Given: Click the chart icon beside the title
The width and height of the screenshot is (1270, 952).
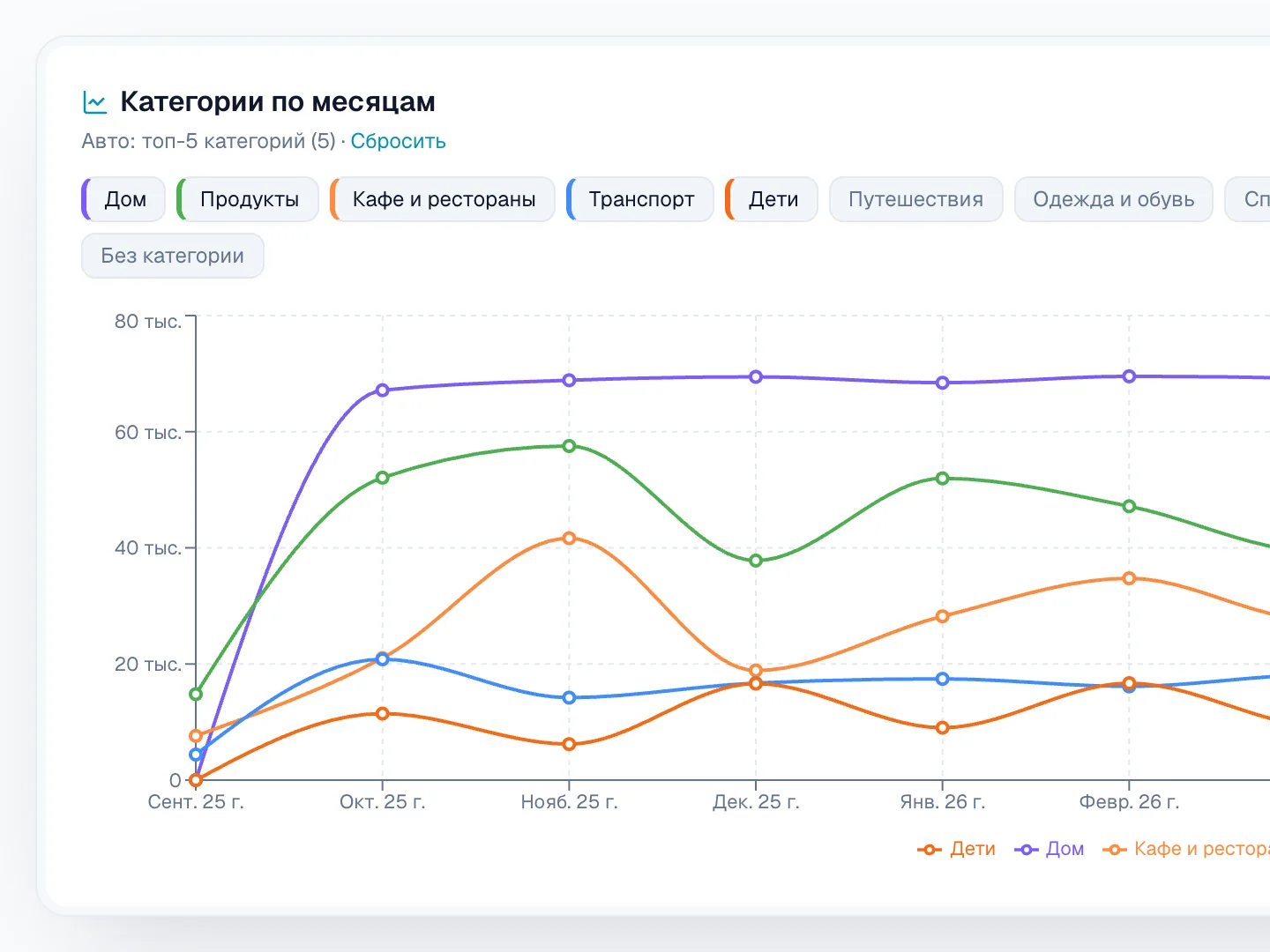Looking at the screenshot, I should click(95, 102).
